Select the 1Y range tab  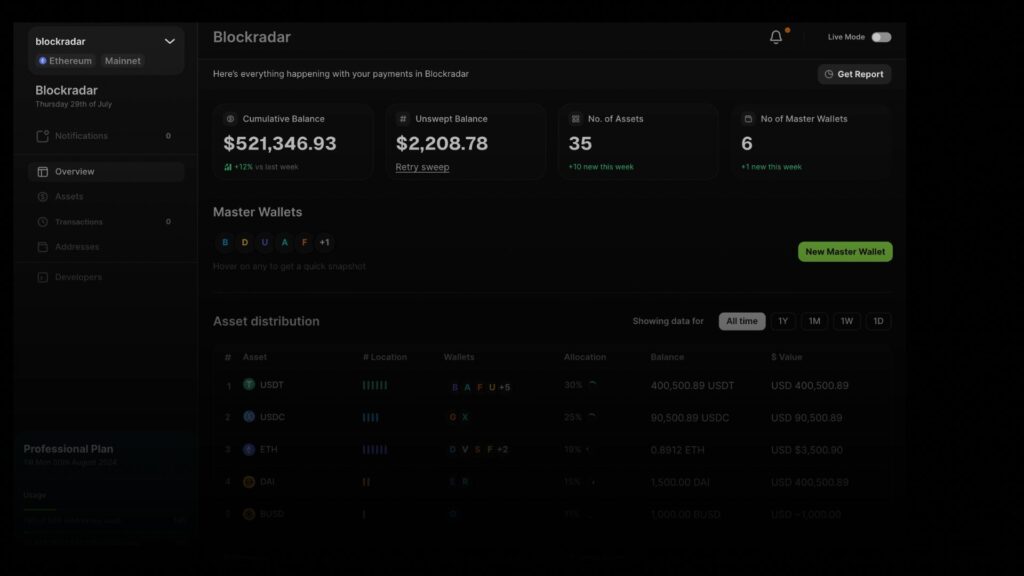783,321
